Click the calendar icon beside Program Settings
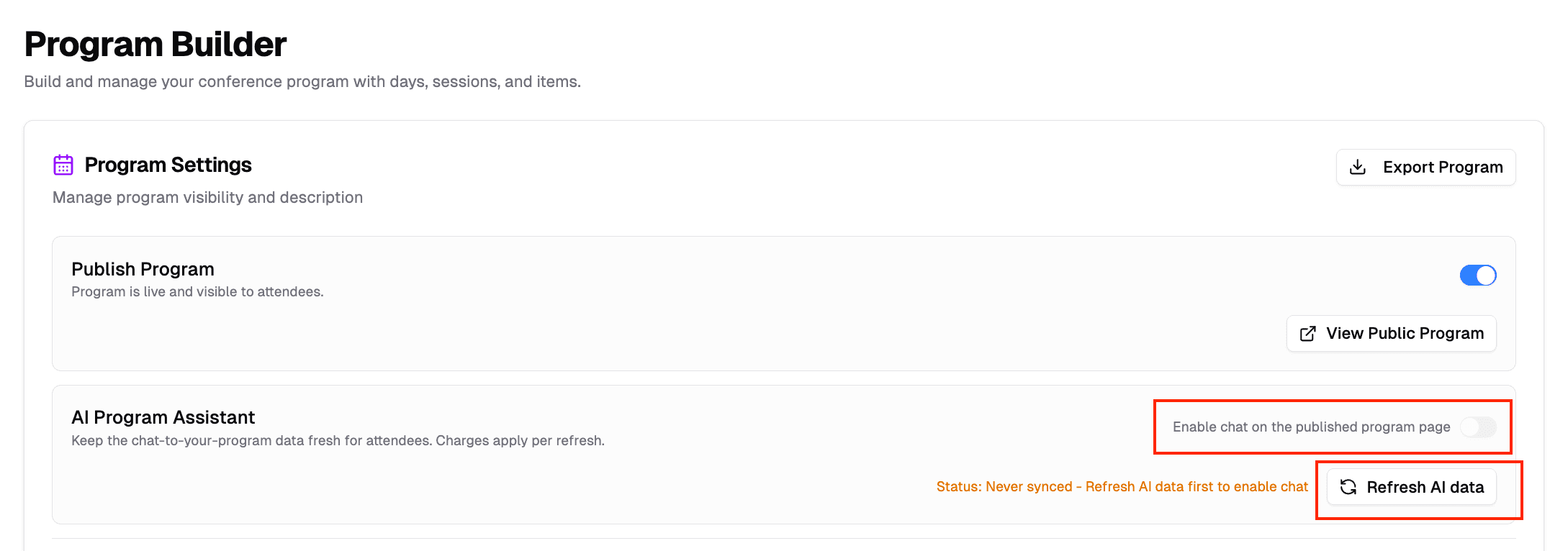 64,165
